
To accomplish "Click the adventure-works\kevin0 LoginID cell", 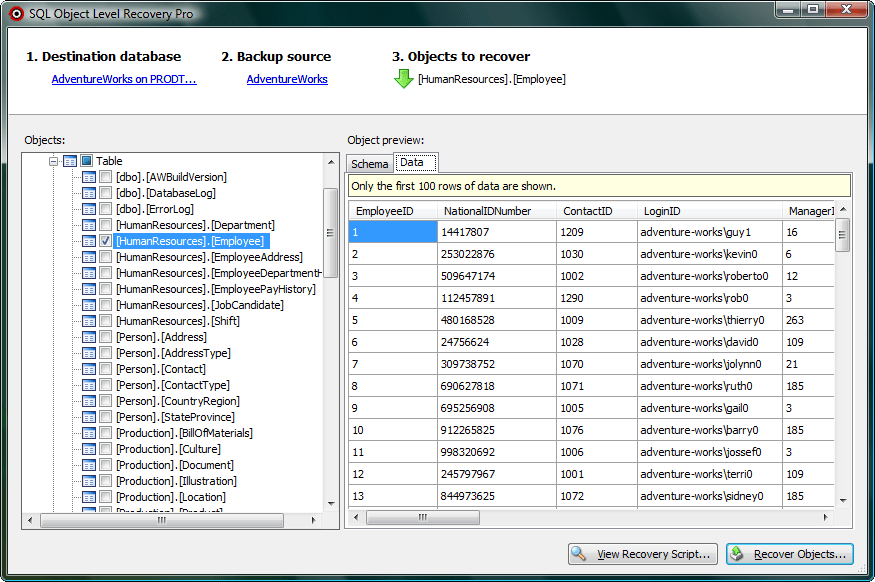I will (x=709, y=254).
